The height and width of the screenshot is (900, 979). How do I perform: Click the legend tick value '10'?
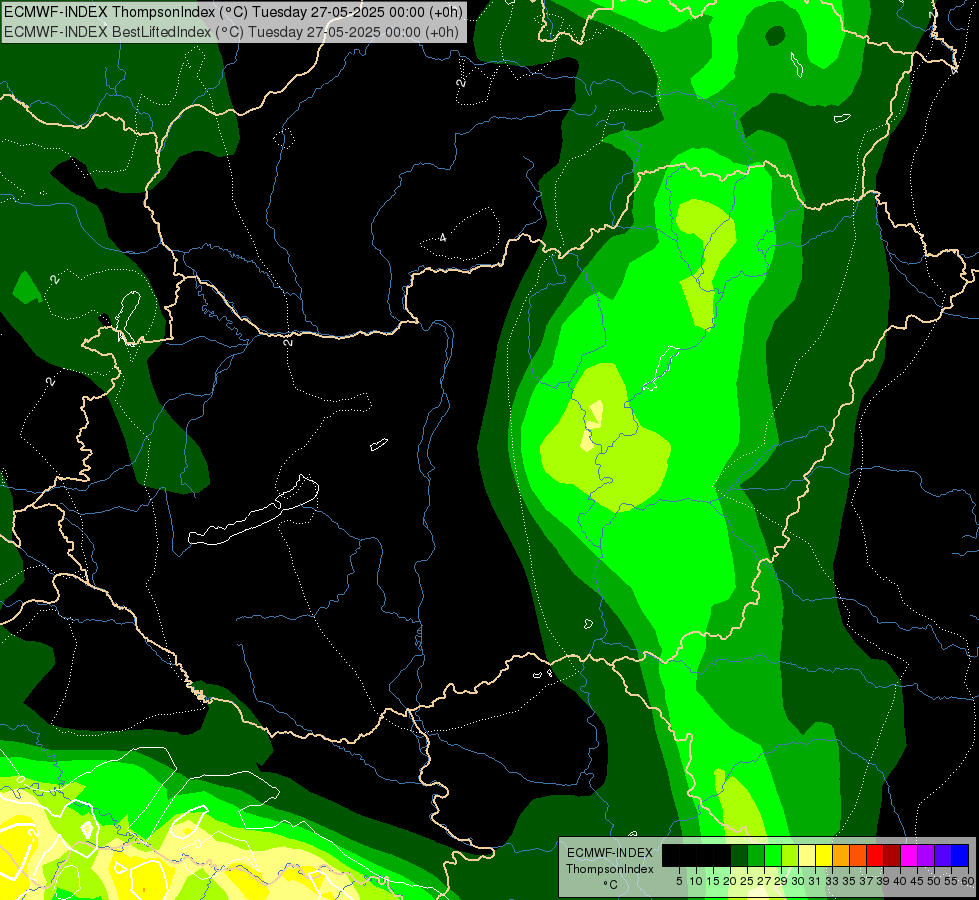pyautogui.click(x=696, y=881)
